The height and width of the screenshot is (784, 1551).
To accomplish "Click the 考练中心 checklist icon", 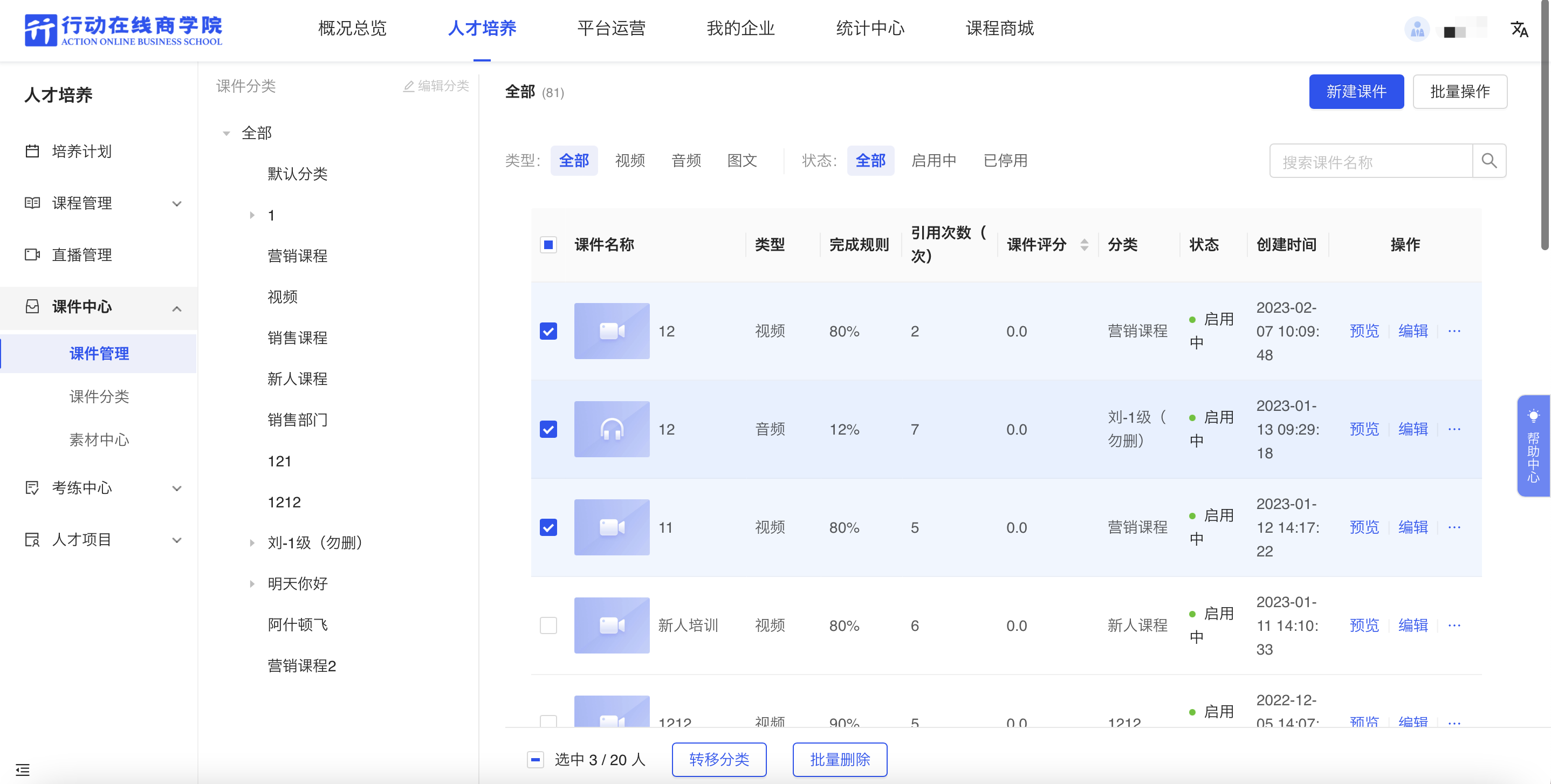I will [x=32, y=488].
